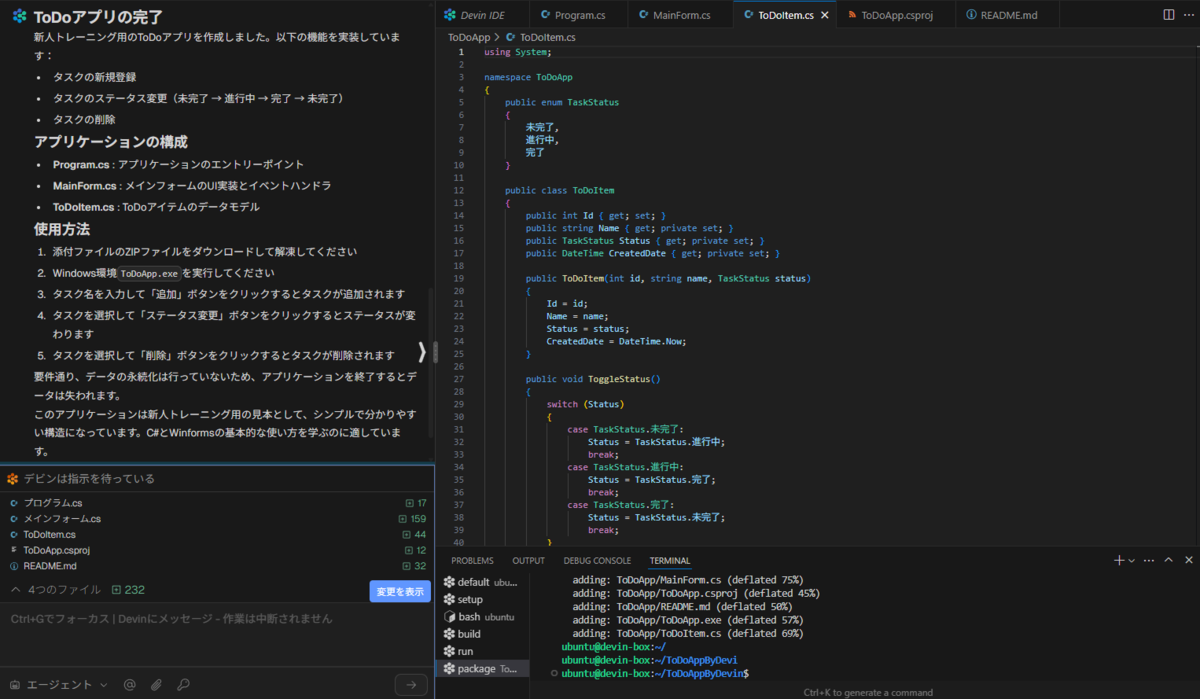This screenshot has height=699, width=1200.
Task: Open プログラム.cs in the changed files list
Action: 53,503
